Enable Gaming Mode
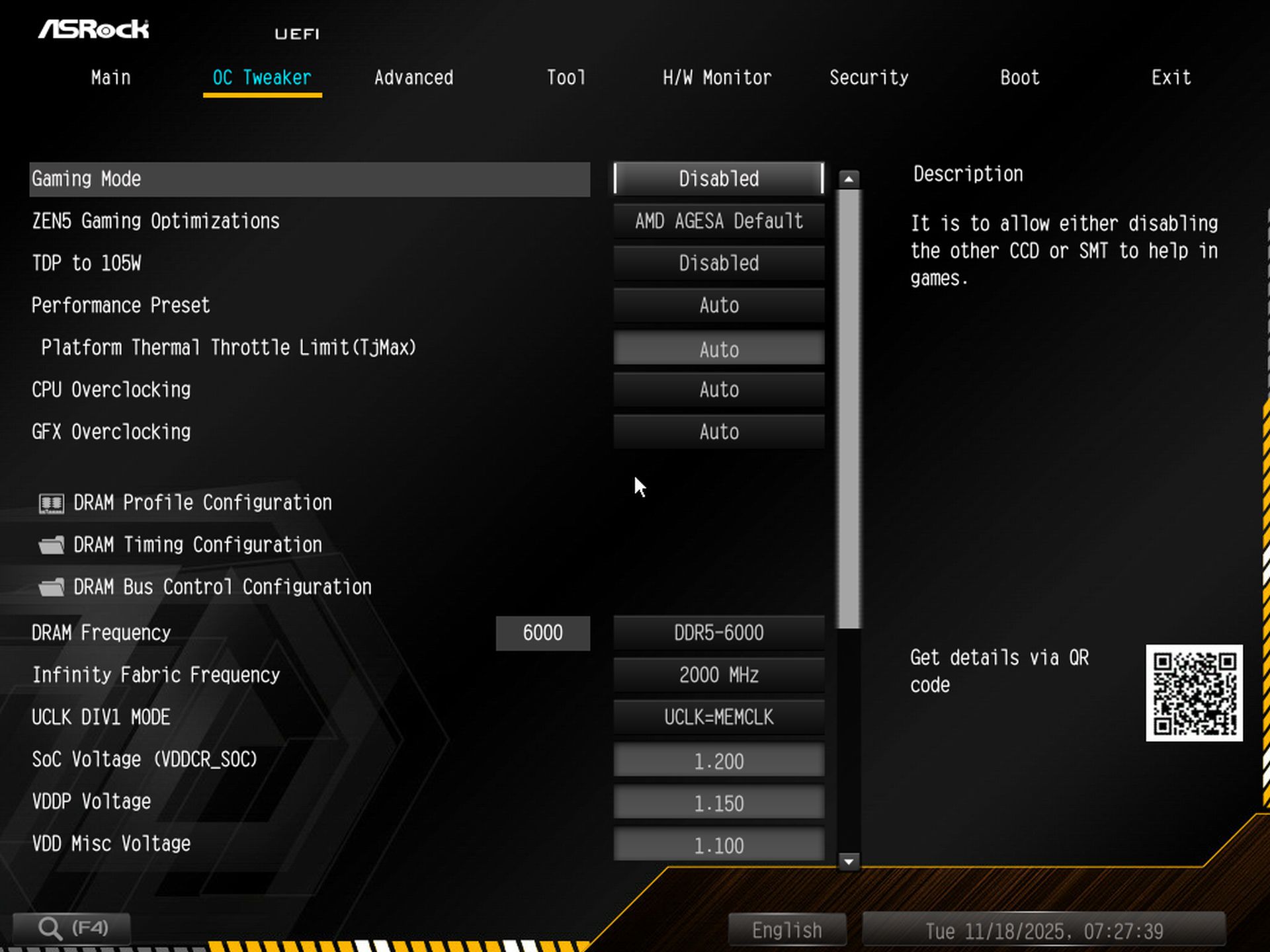 (x=718, y=178)
